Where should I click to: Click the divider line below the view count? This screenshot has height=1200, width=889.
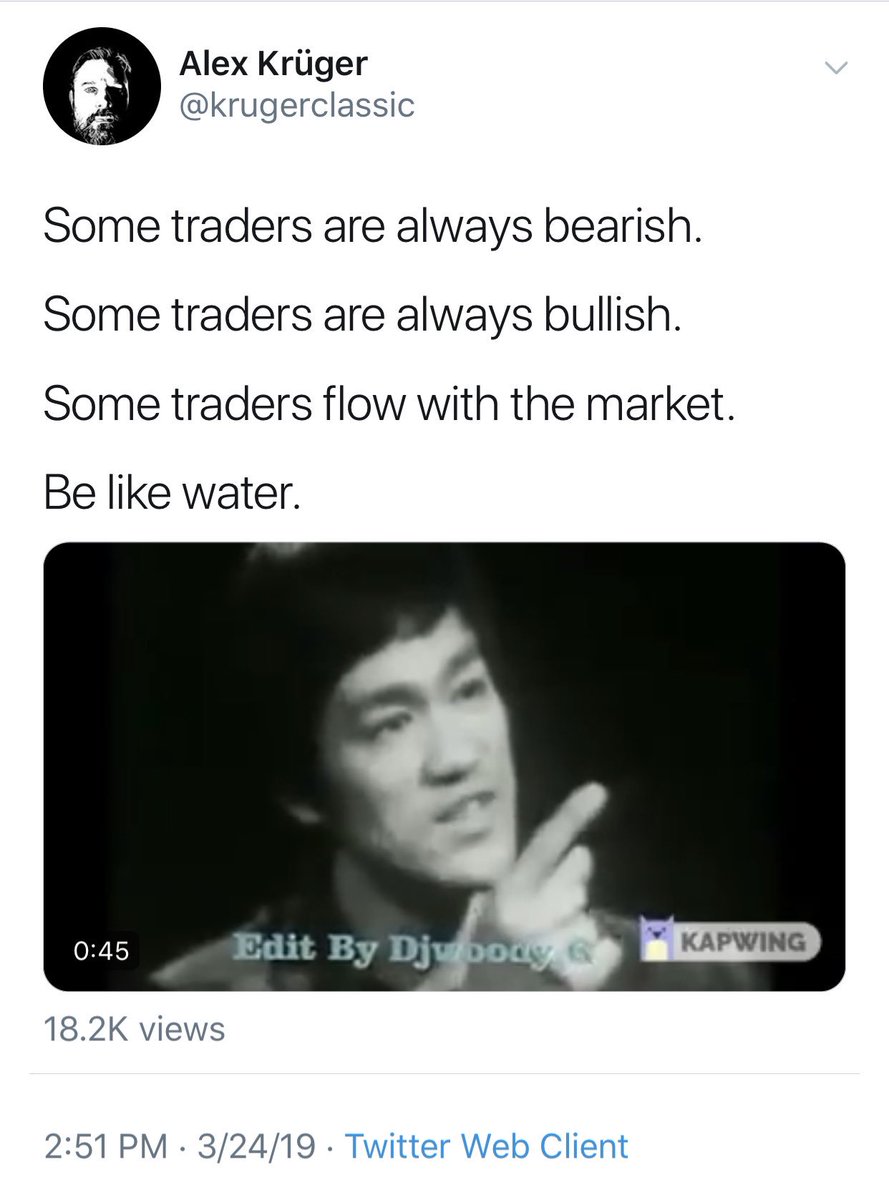pos(444,1074)
